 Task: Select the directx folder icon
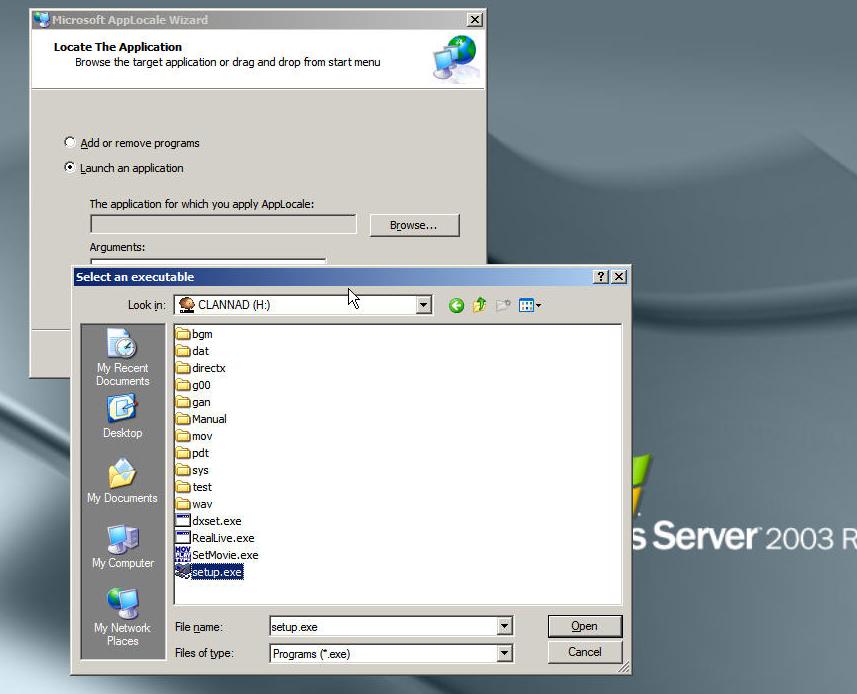tap(183, 368)
